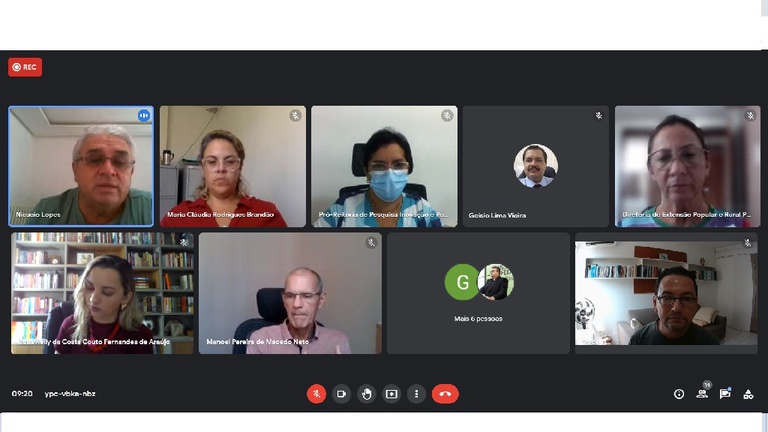The height and width of the screenshot is (432, 768).
Task: Leave the call with the red hang-up button
Action: point(445,394)
